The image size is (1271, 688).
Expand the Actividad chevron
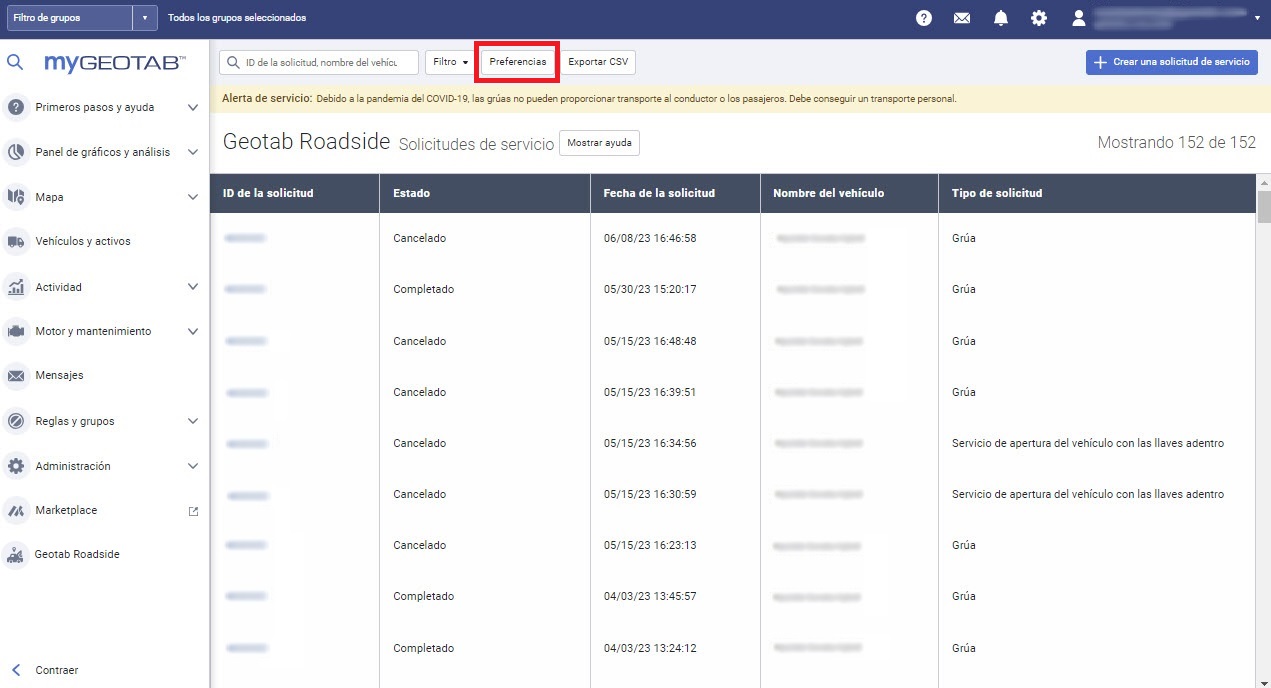(x=193, y=287)
